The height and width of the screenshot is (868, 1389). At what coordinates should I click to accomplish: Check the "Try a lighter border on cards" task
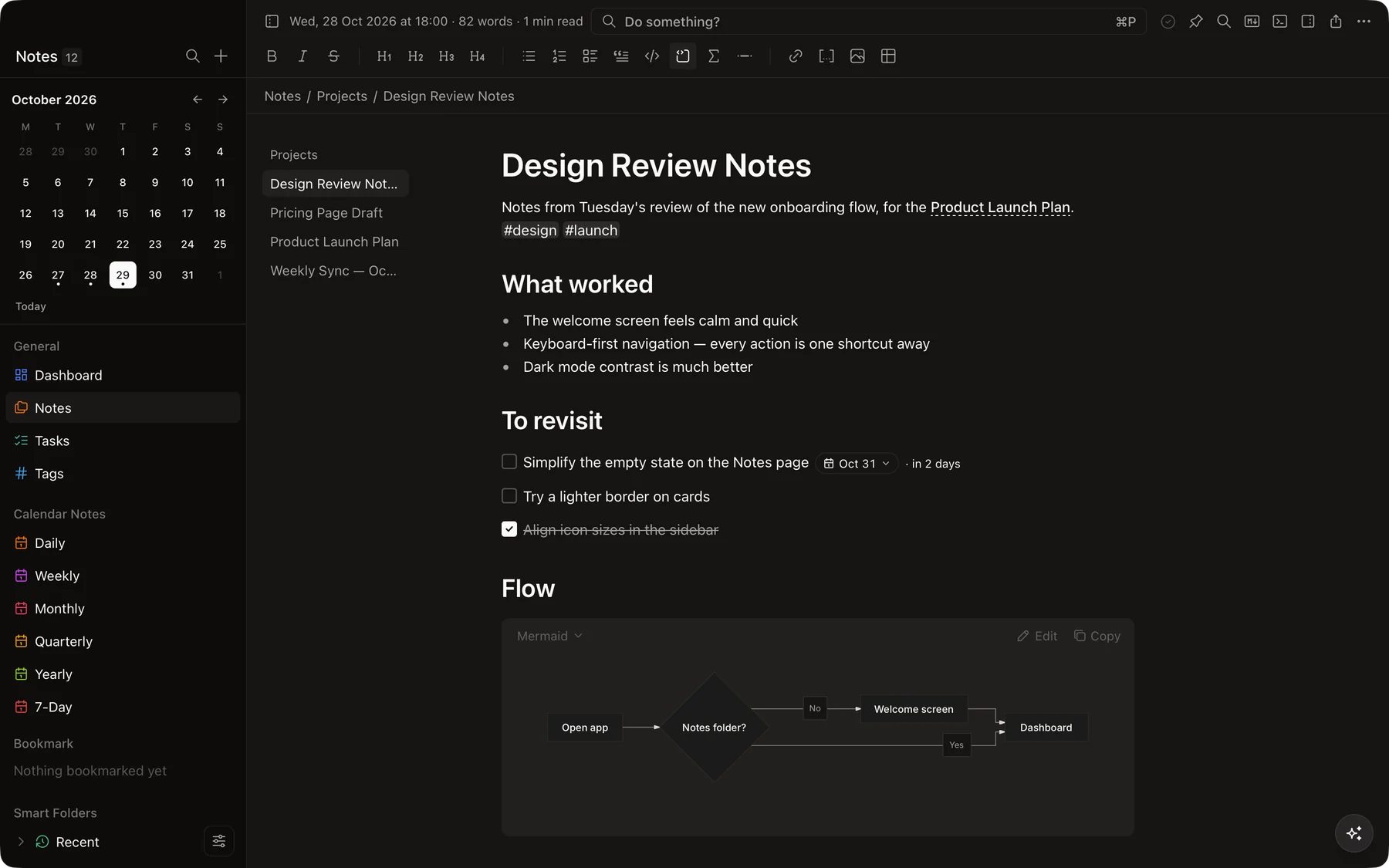[x=509, y=495]
